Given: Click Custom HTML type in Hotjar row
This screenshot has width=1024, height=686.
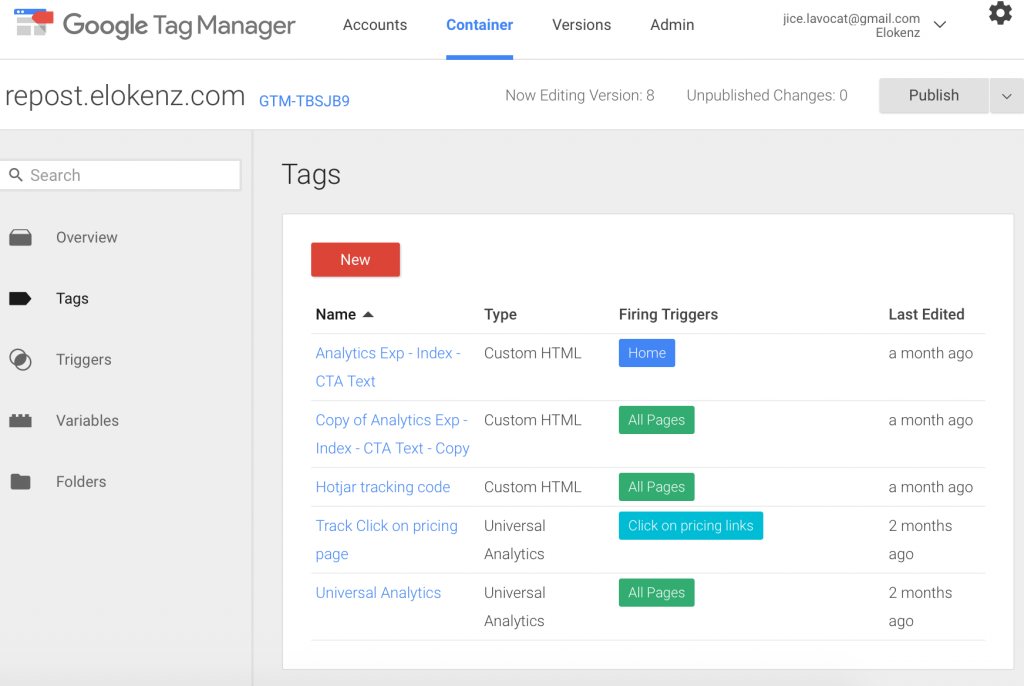Looking at the screenshot, I should point(532,487).
